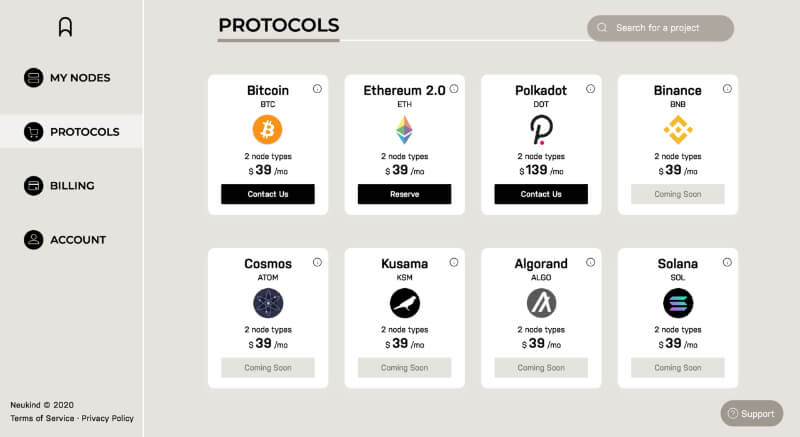This screenshot has height=437, width=800.
Task: Click the Solana logo icon
Action: (x=678, y=303)
